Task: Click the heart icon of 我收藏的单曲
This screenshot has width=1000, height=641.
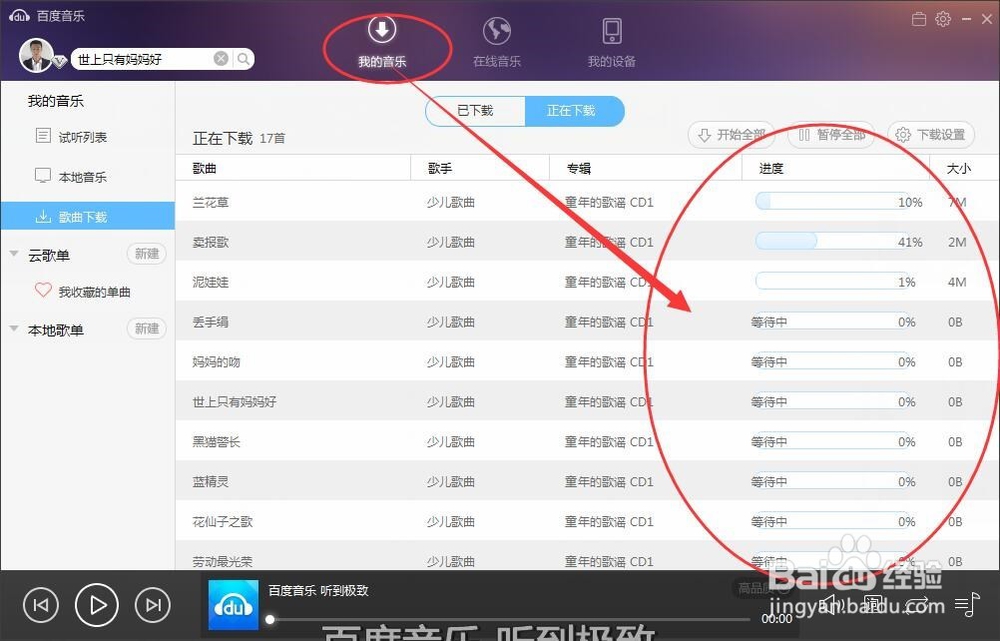Action: 43,290
